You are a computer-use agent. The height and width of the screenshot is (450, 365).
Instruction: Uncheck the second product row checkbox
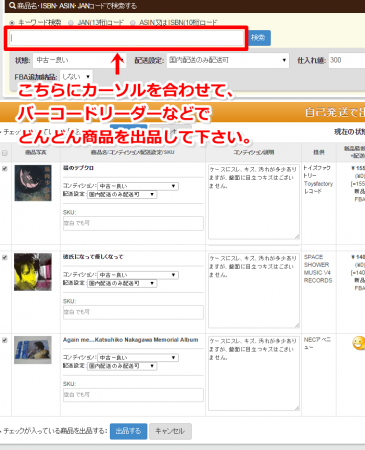[5, 257]
